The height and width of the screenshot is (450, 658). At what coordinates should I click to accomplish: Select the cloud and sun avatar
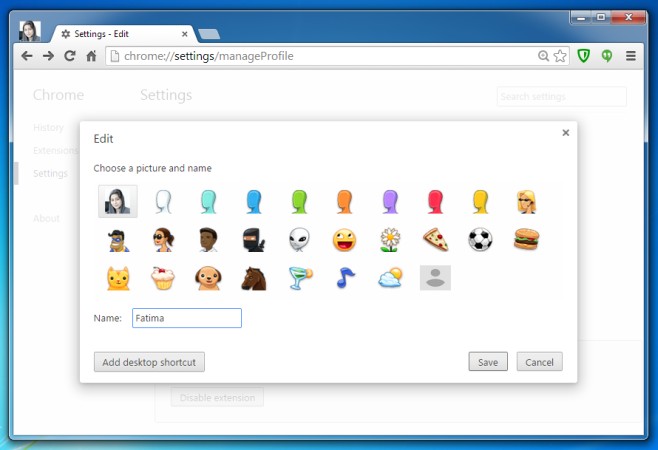(x=390, y=278)
